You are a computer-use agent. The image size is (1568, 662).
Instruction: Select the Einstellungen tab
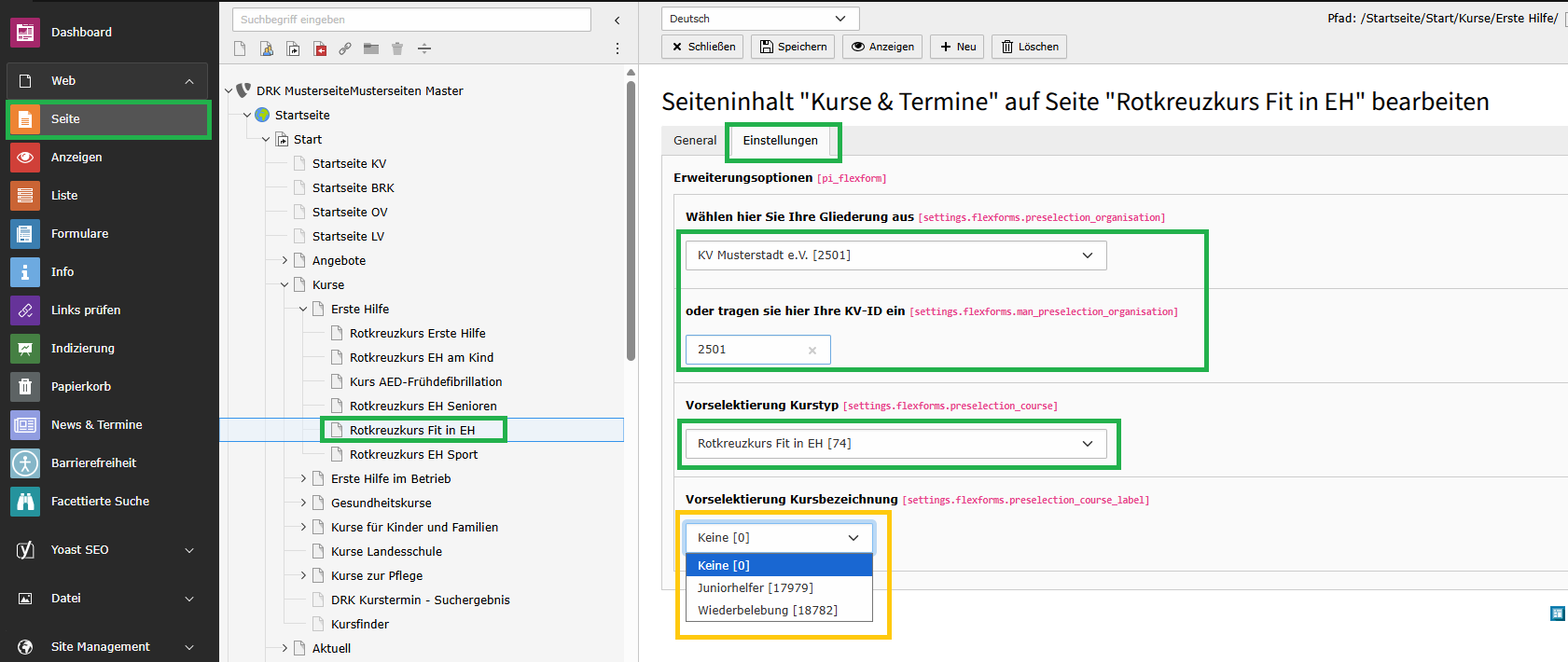[780, 141]
